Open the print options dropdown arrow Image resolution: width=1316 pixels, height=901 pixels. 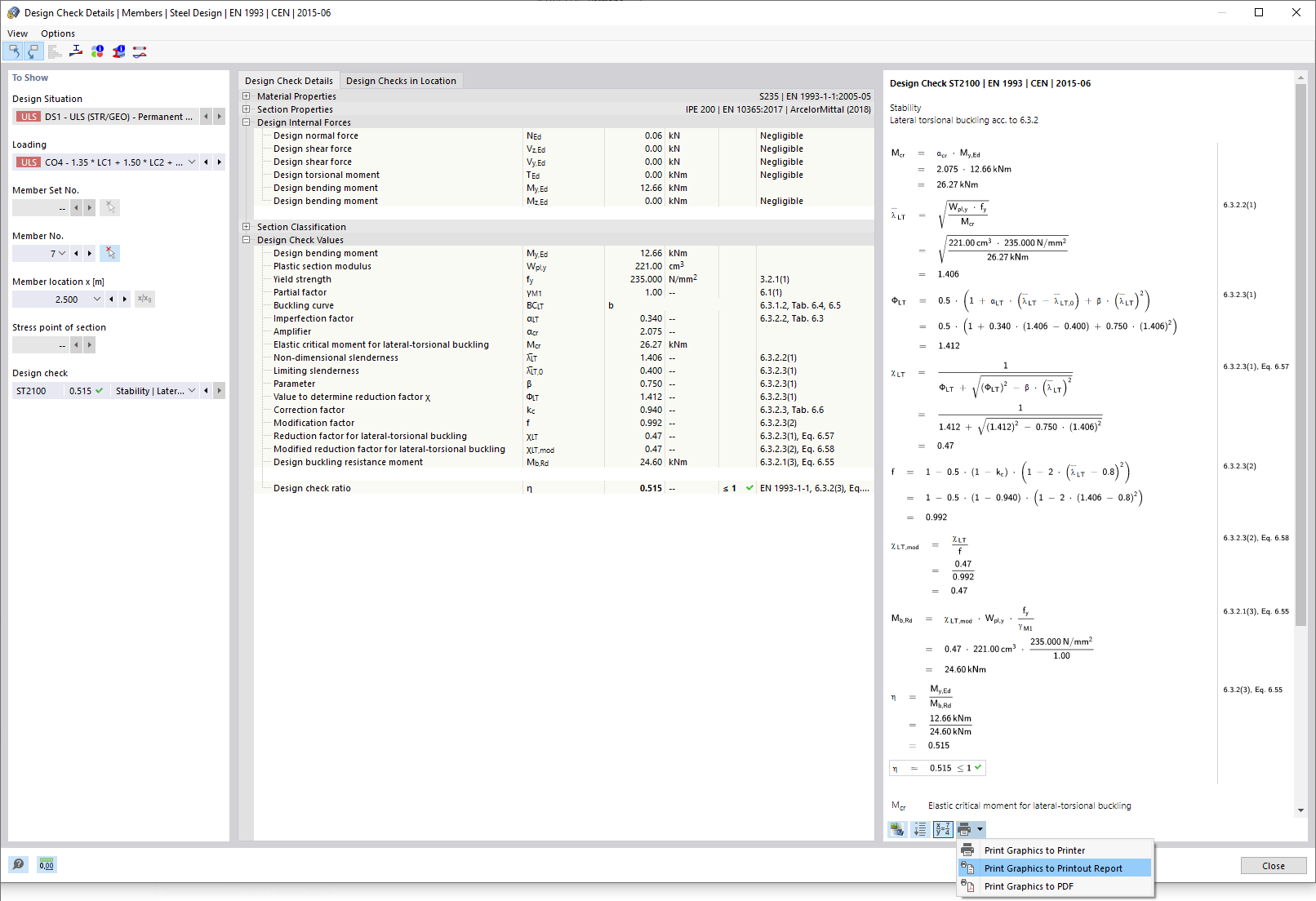coord(980,829)
